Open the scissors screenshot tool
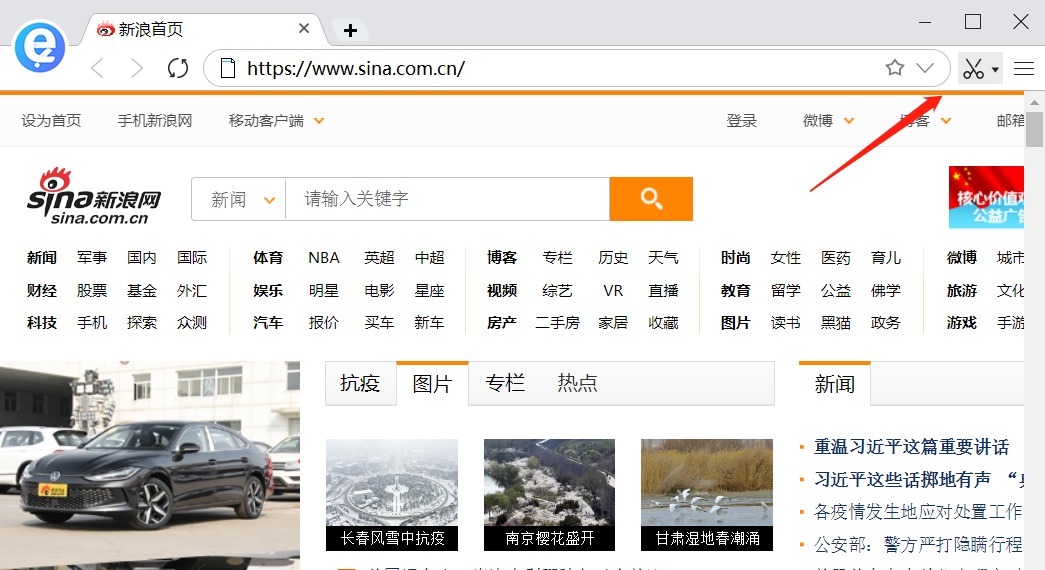The image size is (1045, 570). coord(972,68)
